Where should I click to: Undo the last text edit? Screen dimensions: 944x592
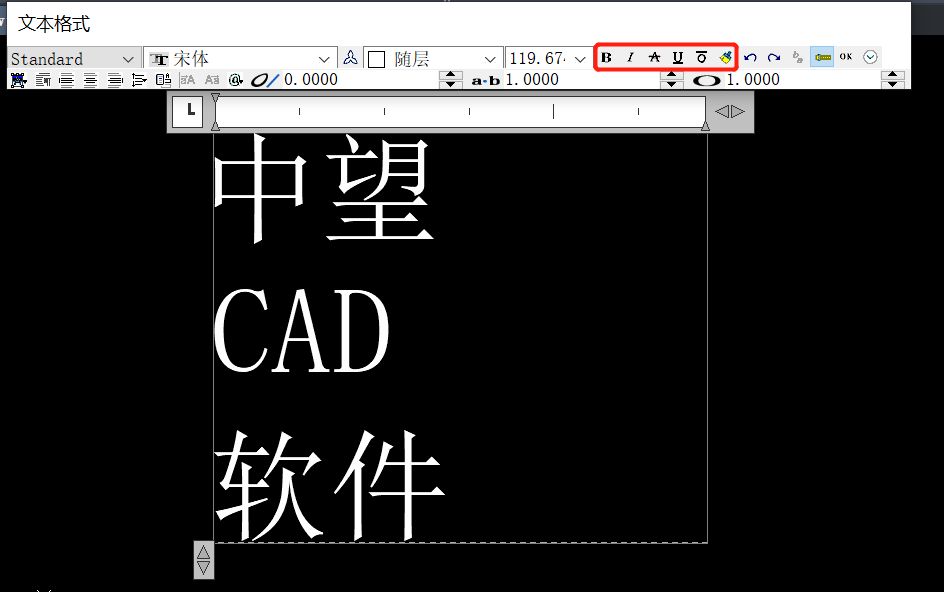pyautogui.click(x=750, y=58)
